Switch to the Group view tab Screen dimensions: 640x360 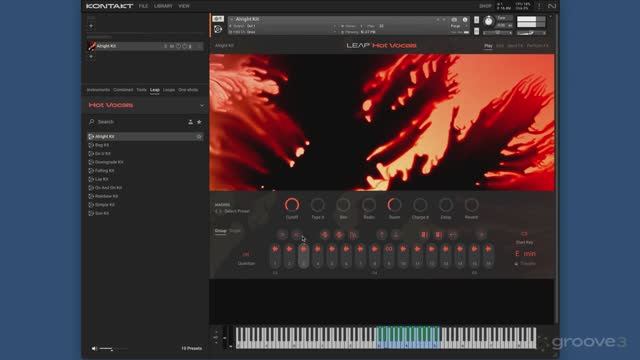click(x=220, y=231)
